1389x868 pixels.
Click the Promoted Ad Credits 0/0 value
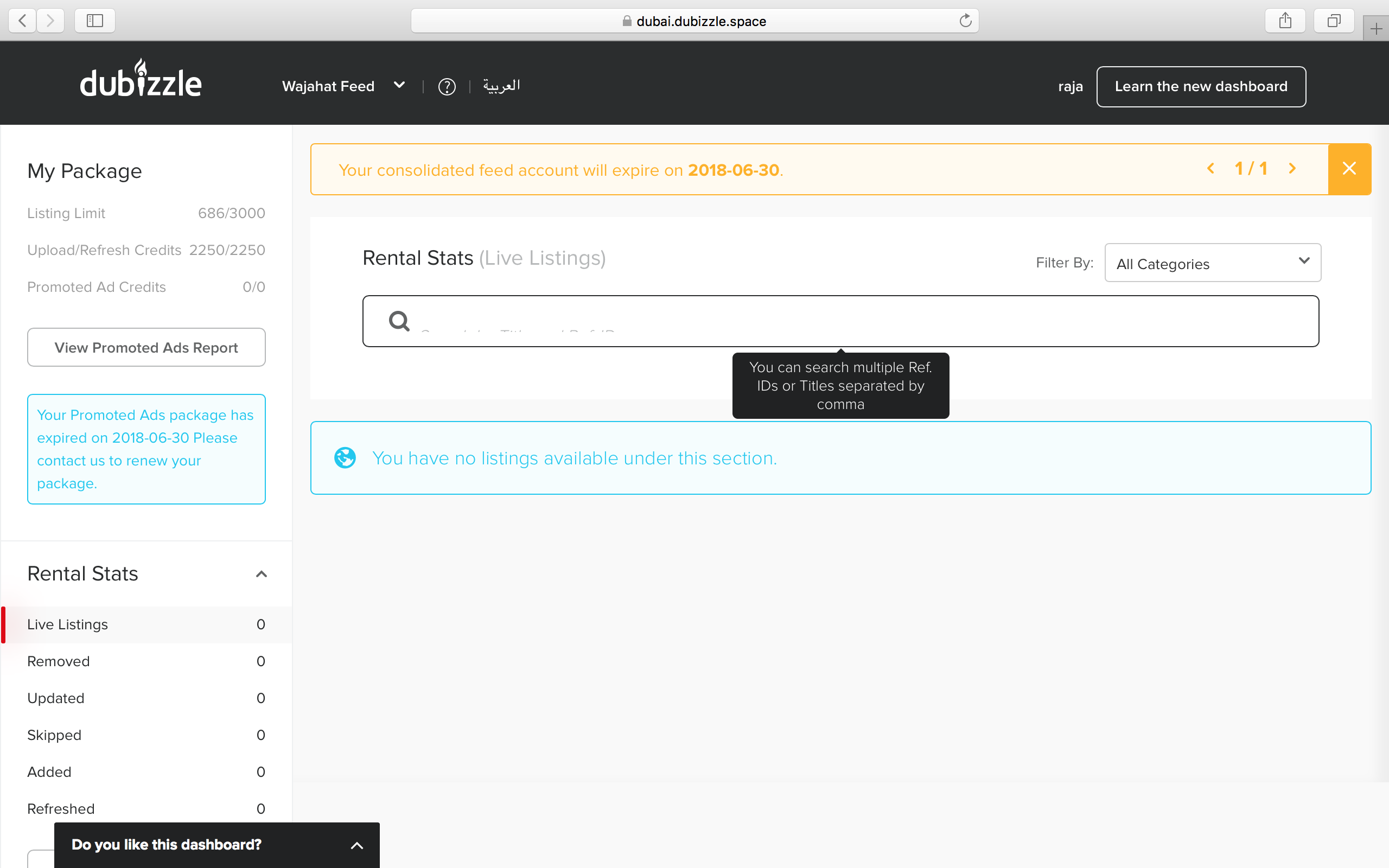pos(254,286)
